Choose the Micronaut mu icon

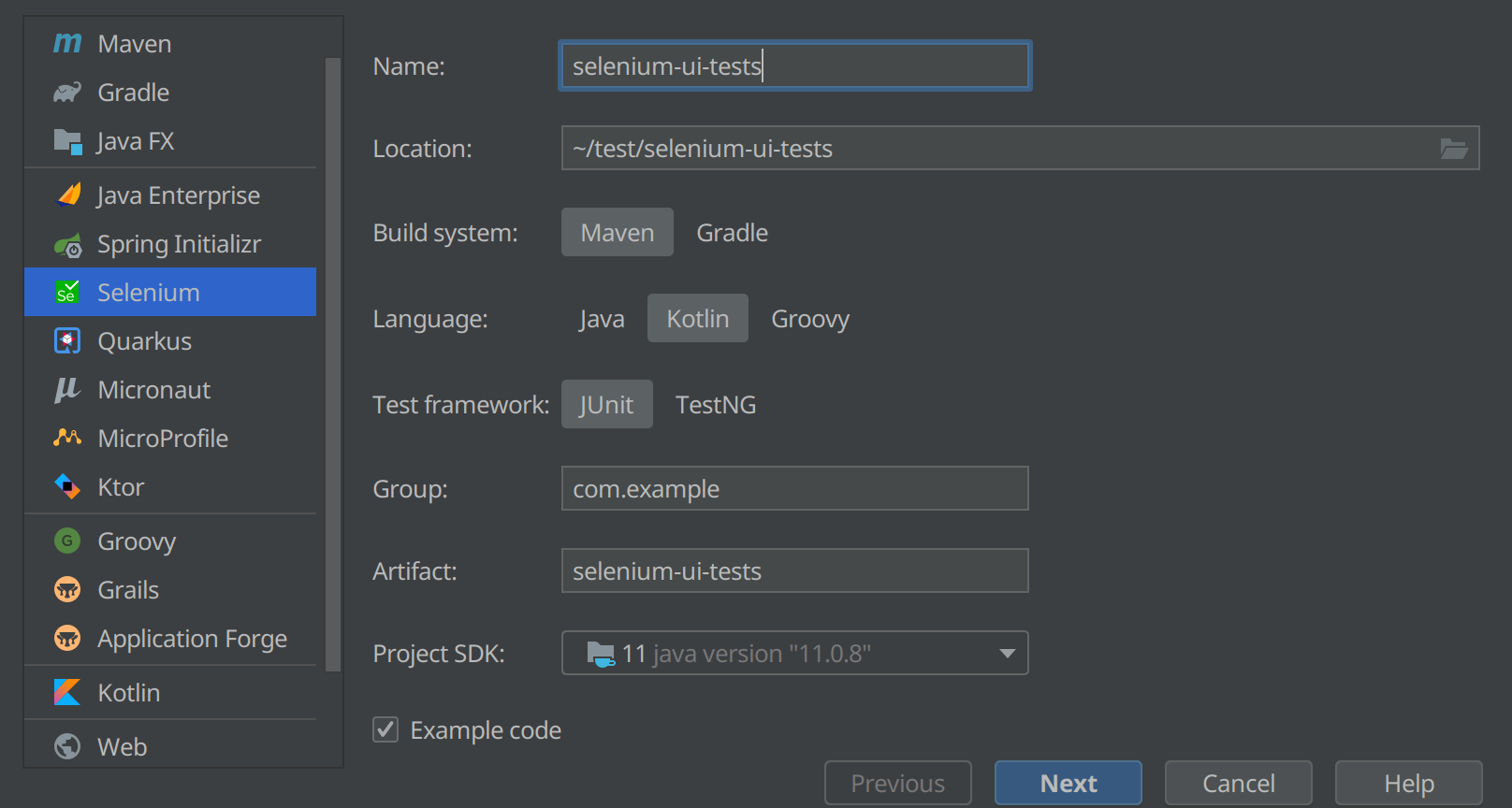(67, 390)
